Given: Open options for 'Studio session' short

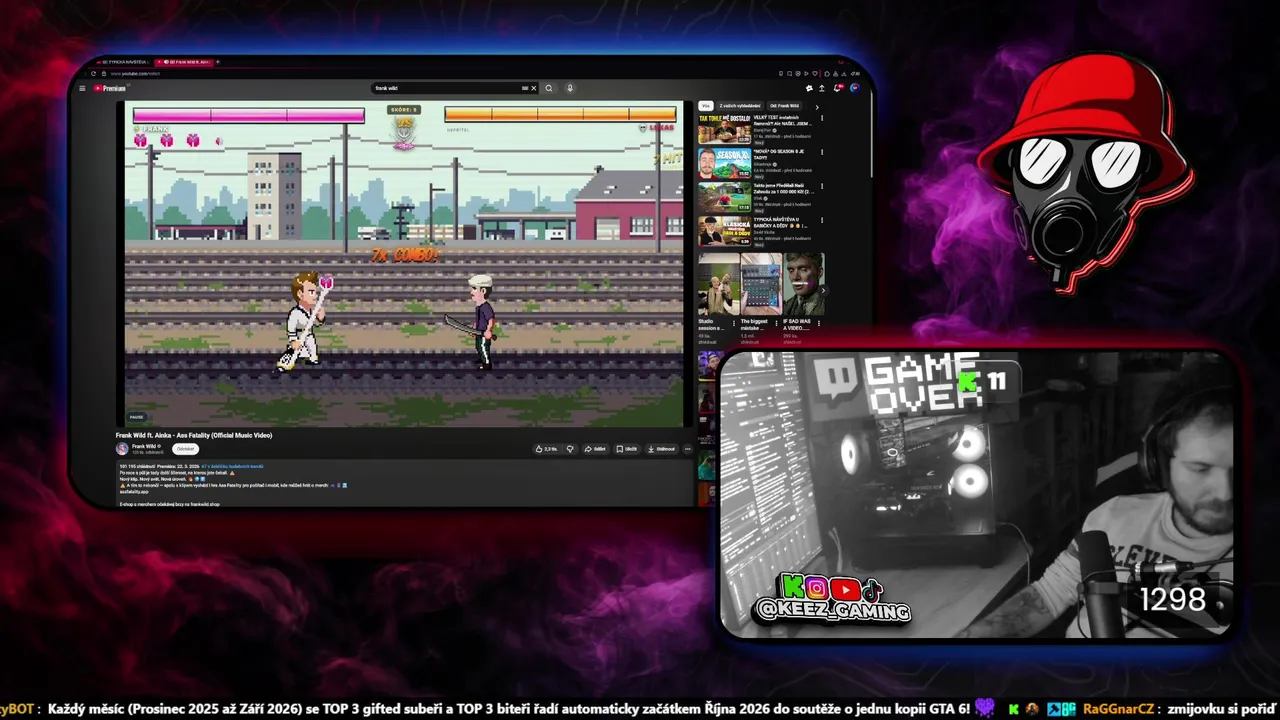Looking at the screenshot, I should pos(734,323).
